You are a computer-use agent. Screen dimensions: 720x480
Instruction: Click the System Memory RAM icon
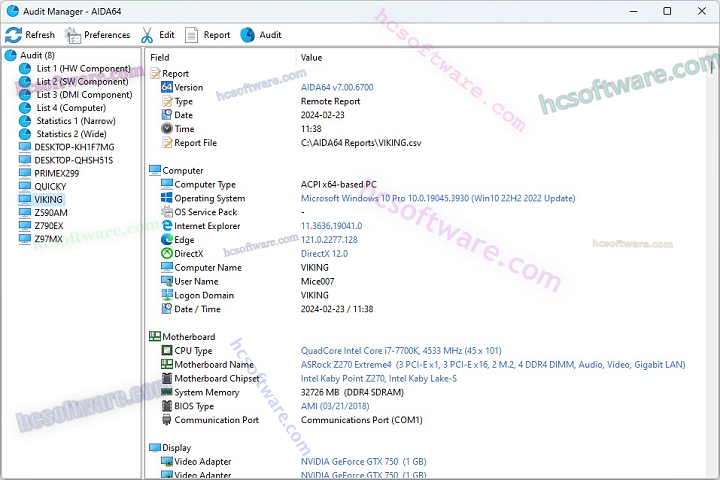pos(167,392)
